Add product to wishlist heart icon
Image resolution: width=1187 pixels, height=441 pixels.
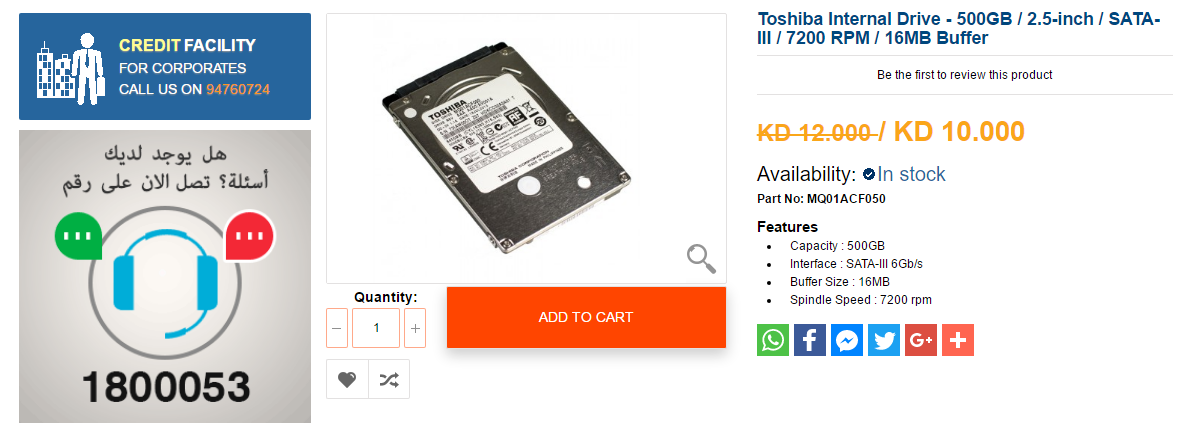[347, 379]
